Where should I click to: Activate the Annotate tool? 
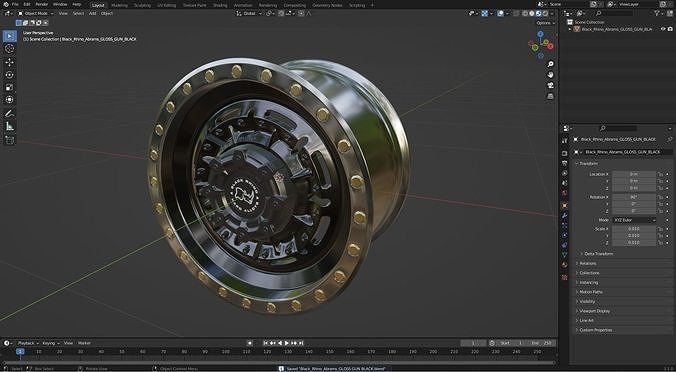pos(9,114)
